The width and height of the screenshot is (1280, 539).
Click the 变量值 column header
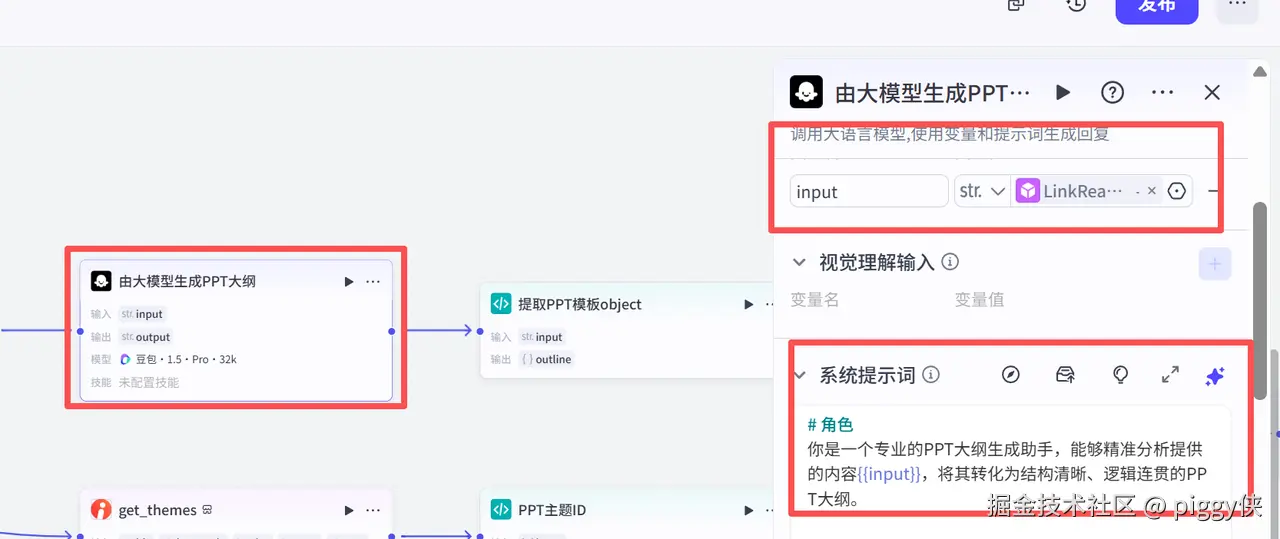click(980, 299)
